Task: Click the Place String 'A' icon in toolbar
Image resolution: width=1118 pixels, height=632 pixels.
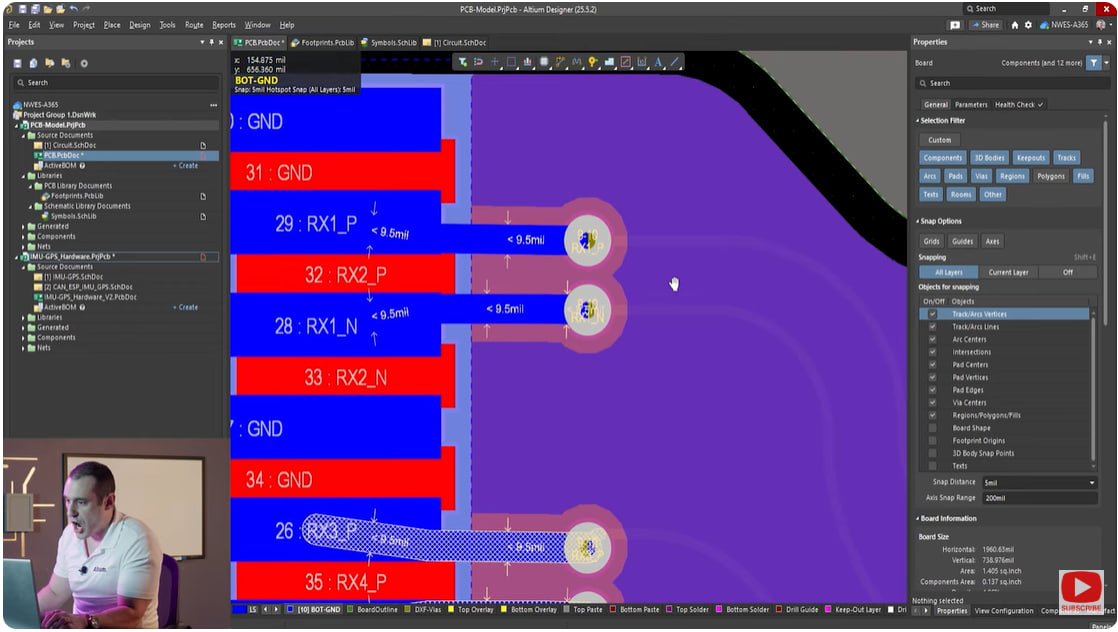Action: click(658, 63)
